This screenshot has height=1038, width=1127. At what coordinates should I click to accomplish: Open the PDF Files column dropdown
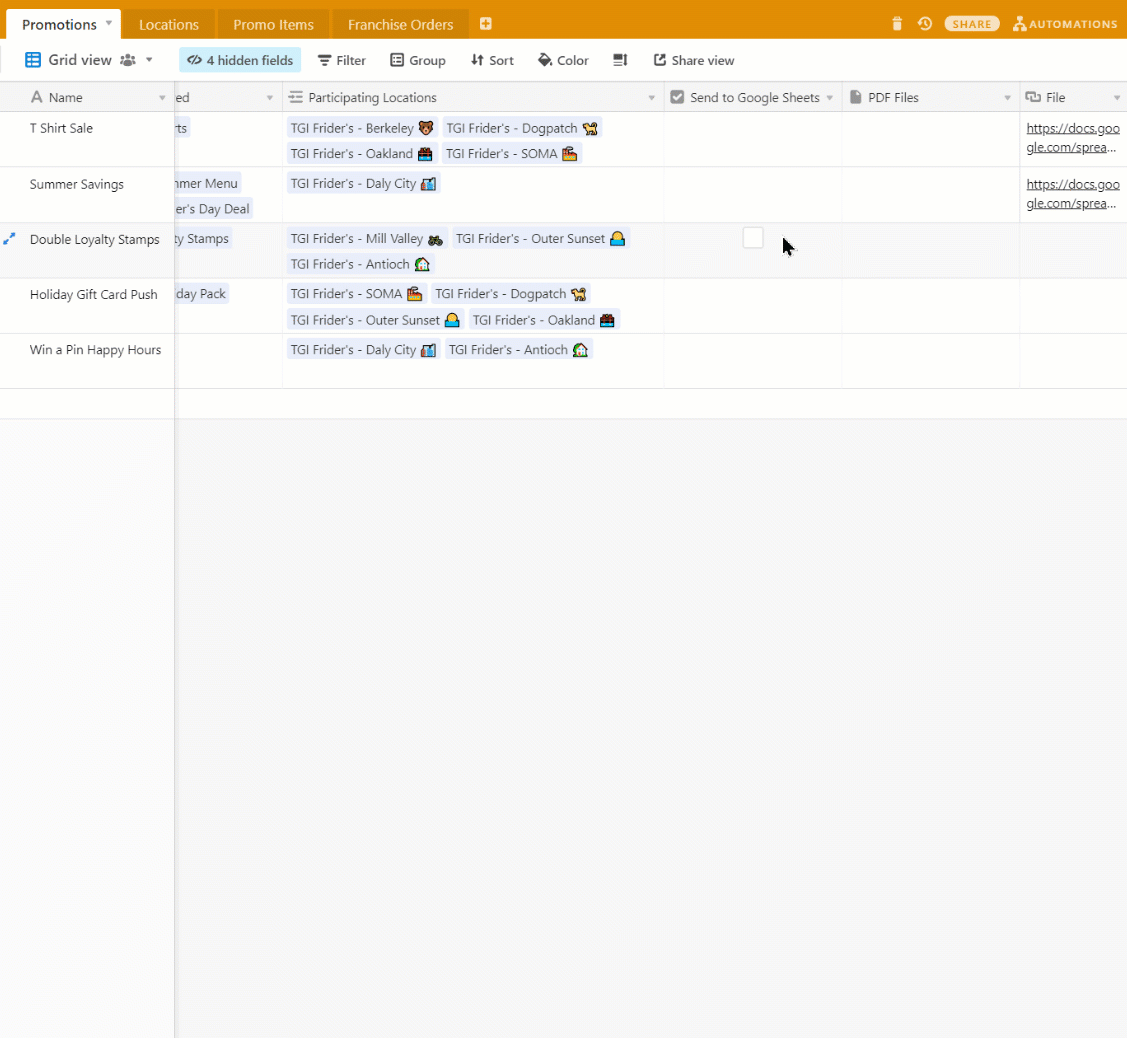pyautogui.click(x=1007, y=97)
